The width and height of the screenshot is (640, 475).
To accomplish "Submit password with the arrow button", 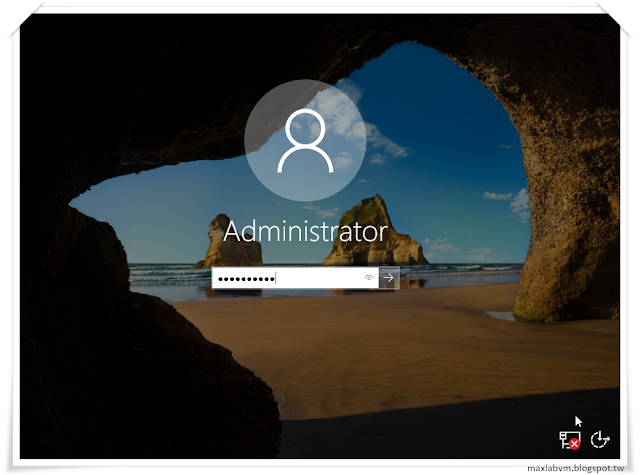I will coord(389,278).
